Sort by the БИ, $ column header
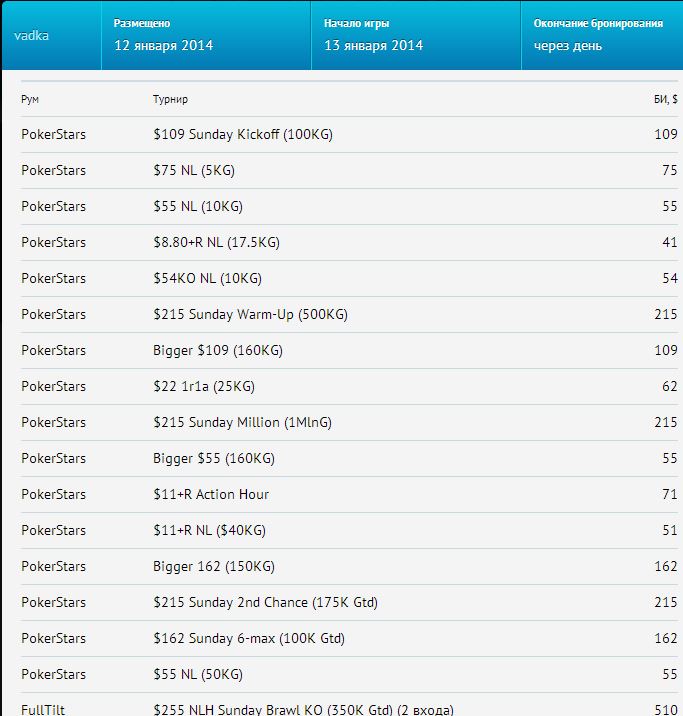 [666, 99]
